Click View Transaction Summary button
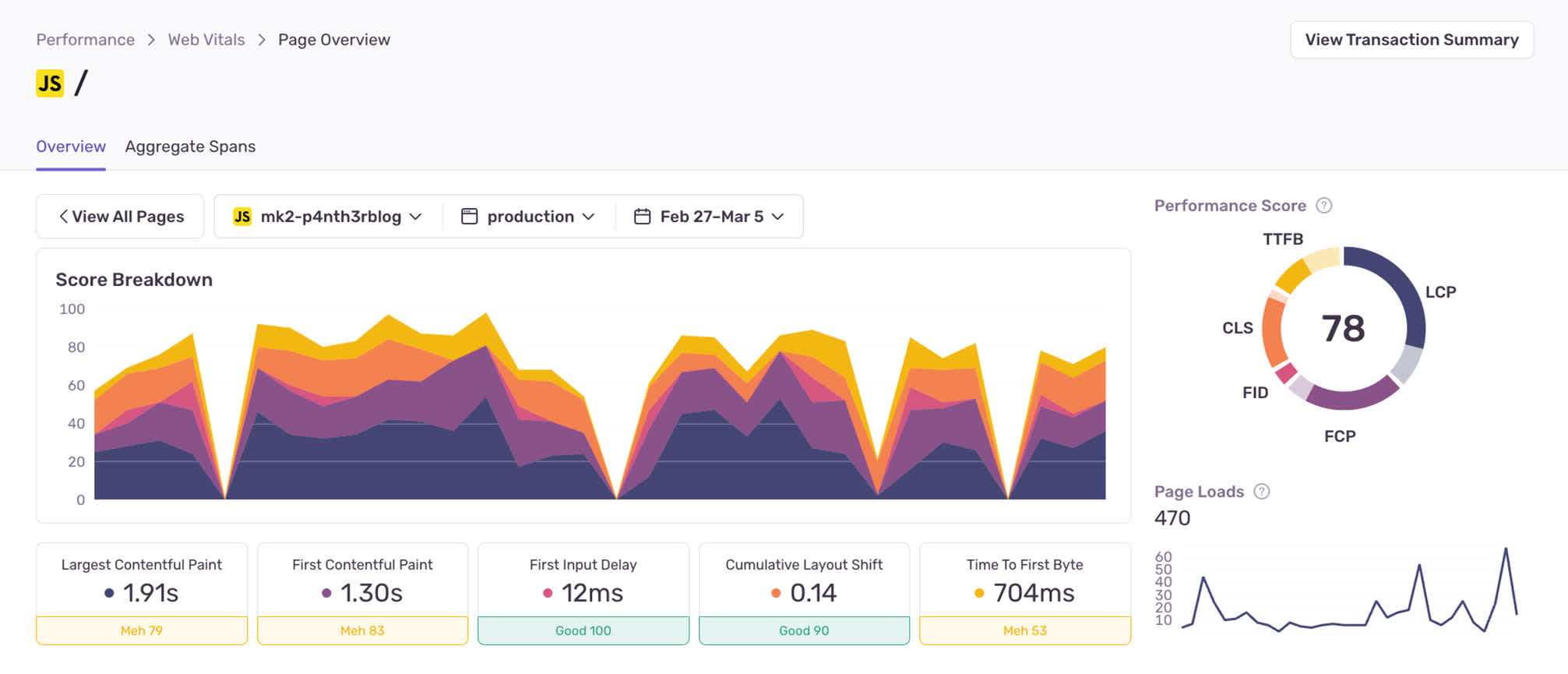1568x674 pixels. [1411, 40]
